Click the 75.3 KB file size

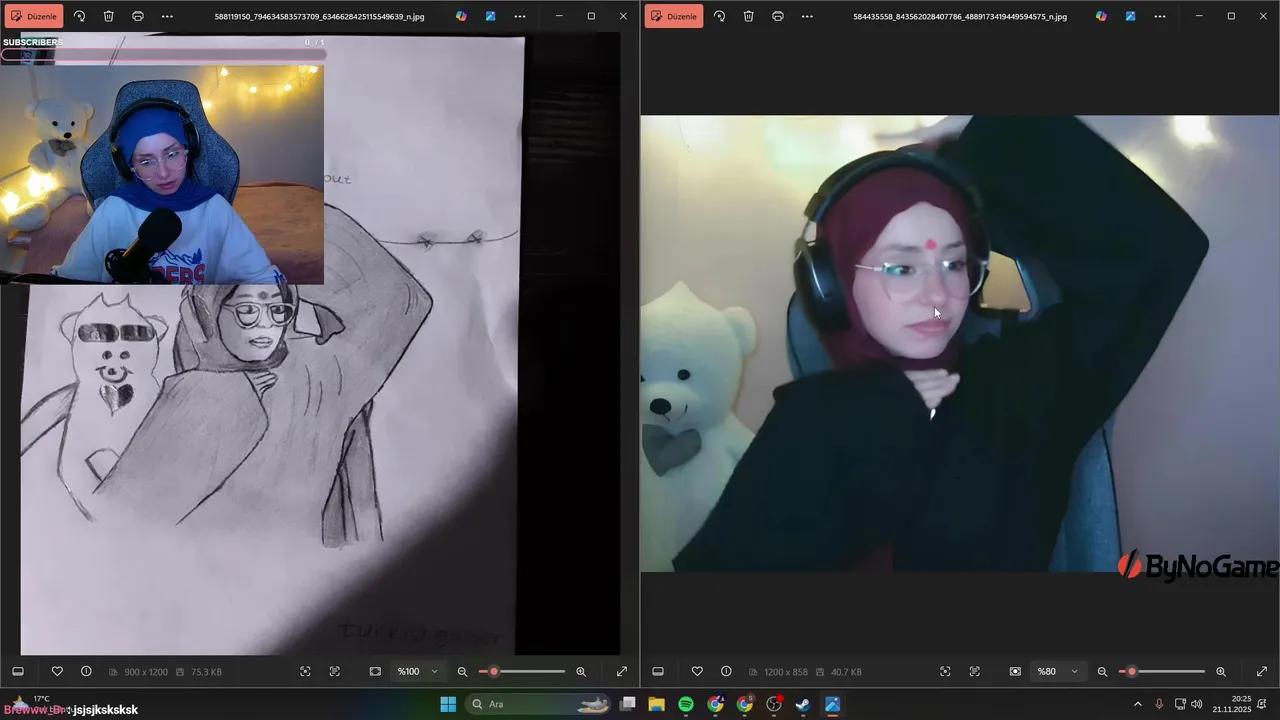click(206, 672)
